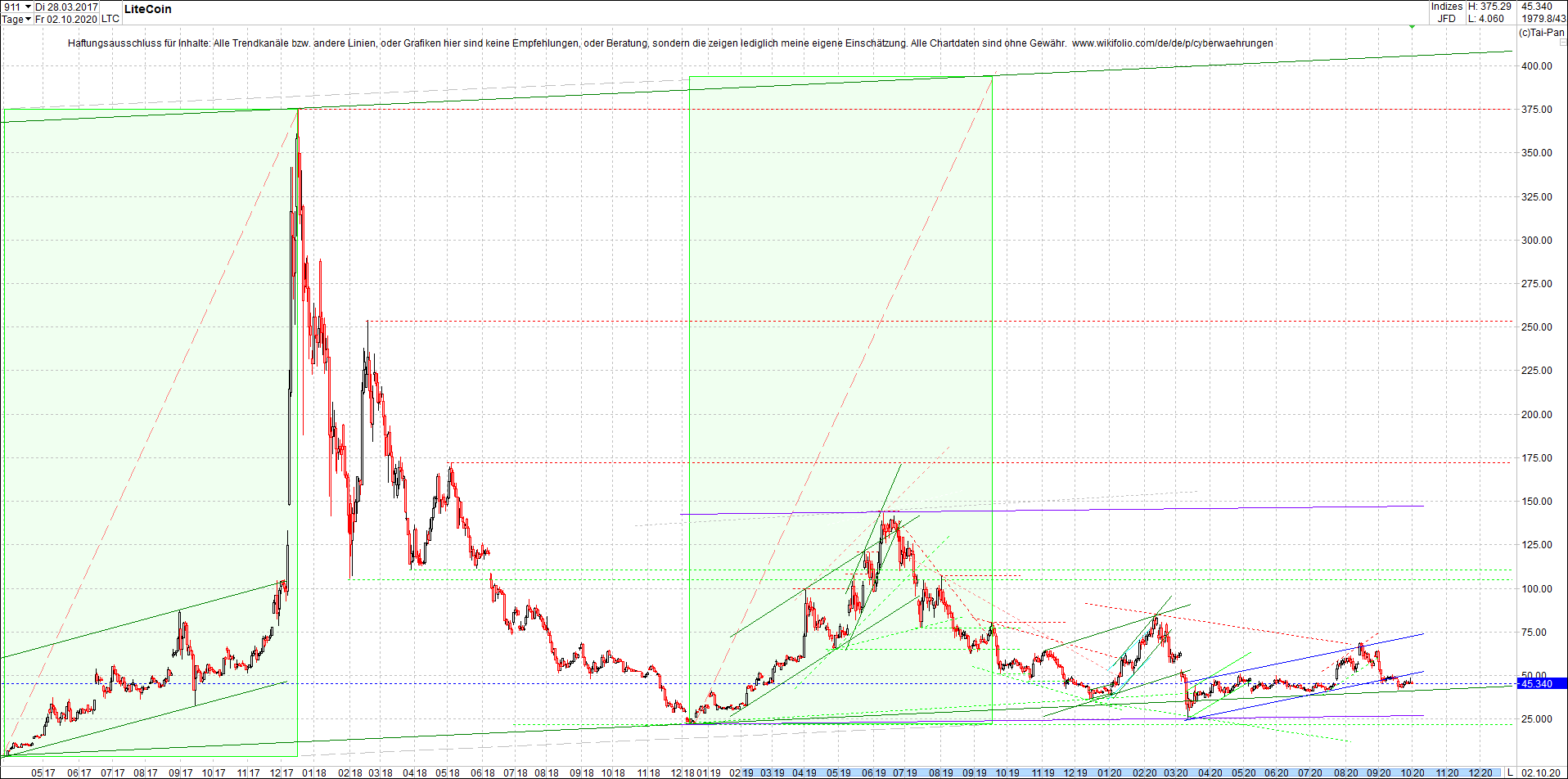Click the H: 375.29 high value
Screen dimensions: 1568x779
pyautogui.click(x=1489, y=7)
